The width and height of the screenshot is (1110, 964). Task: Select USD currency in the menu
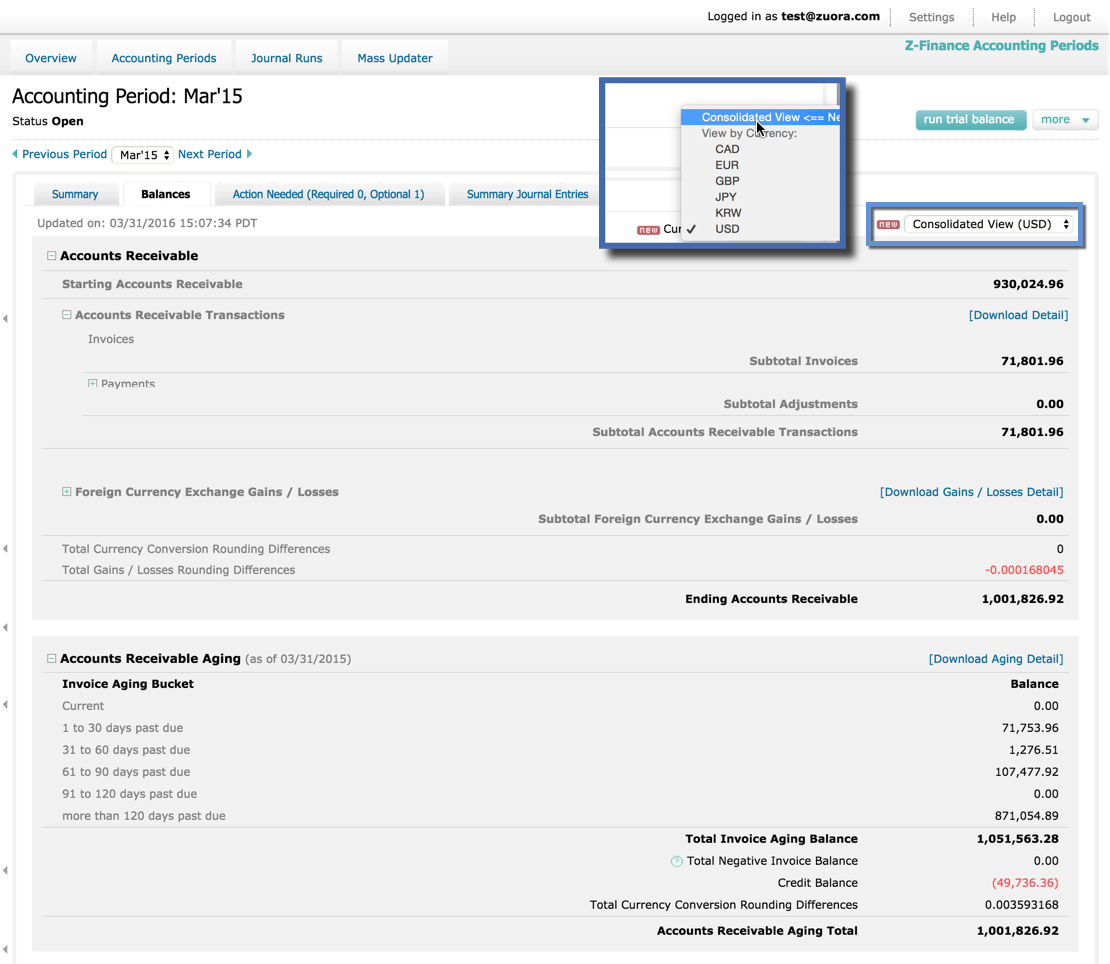[727, 229]
